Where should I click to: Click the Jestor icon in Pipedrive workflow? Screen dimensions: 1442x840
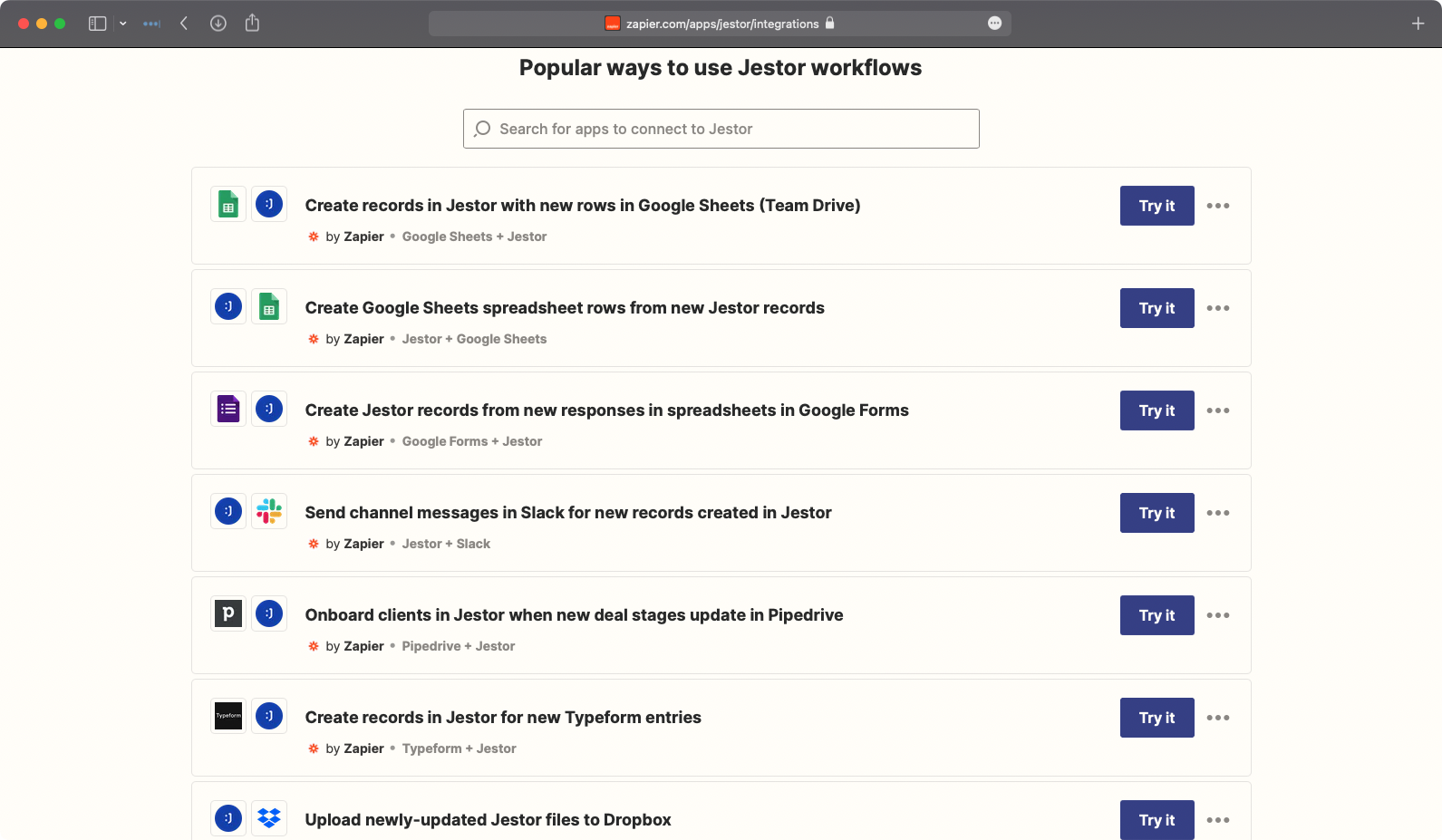[x=269, y=613]
